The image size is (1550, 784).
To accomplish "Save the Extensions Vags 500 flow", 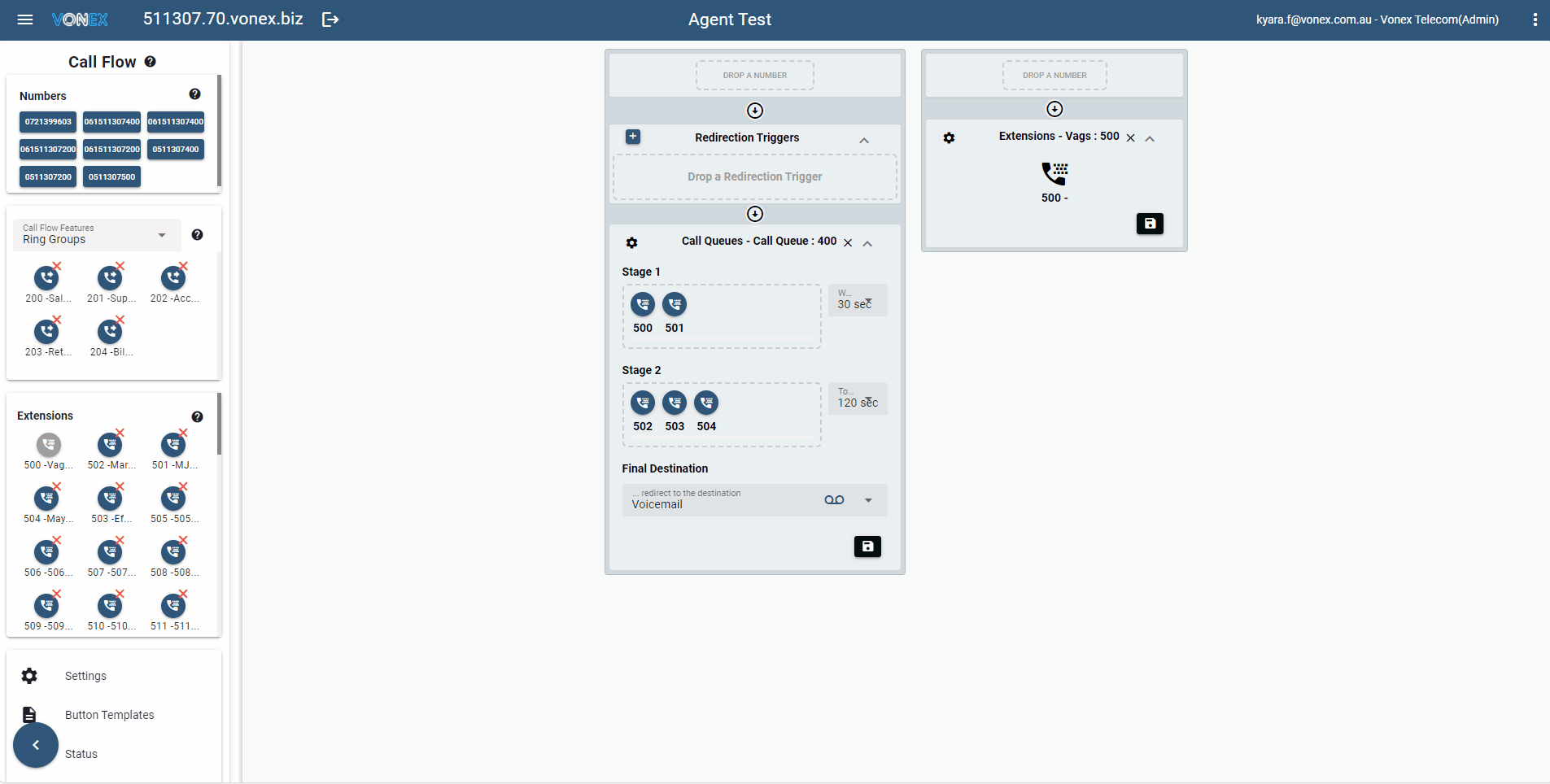I will (1149, 224).
